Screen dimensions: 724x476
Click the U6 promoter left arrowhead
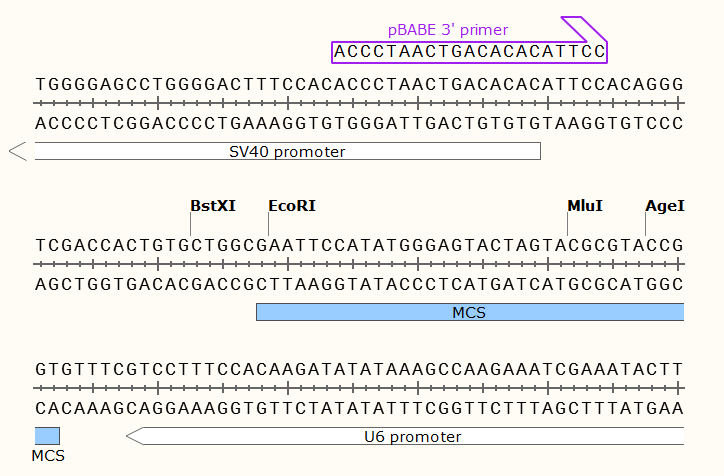point(135,436)
